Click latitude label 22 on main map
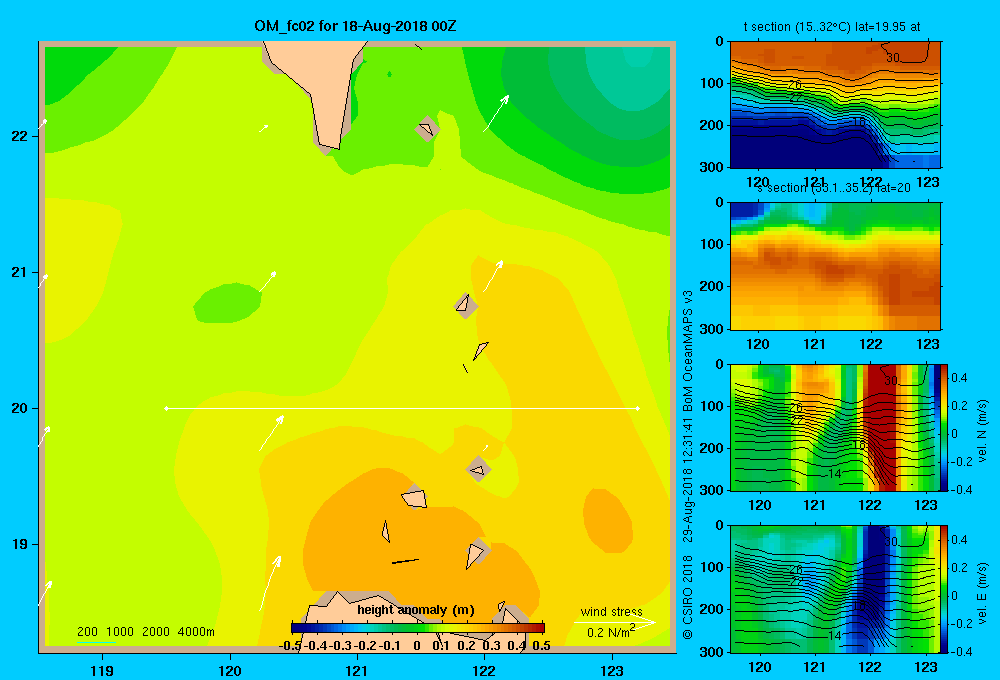The height and width of the screenshot is (680, 1000). click(20, 136)
